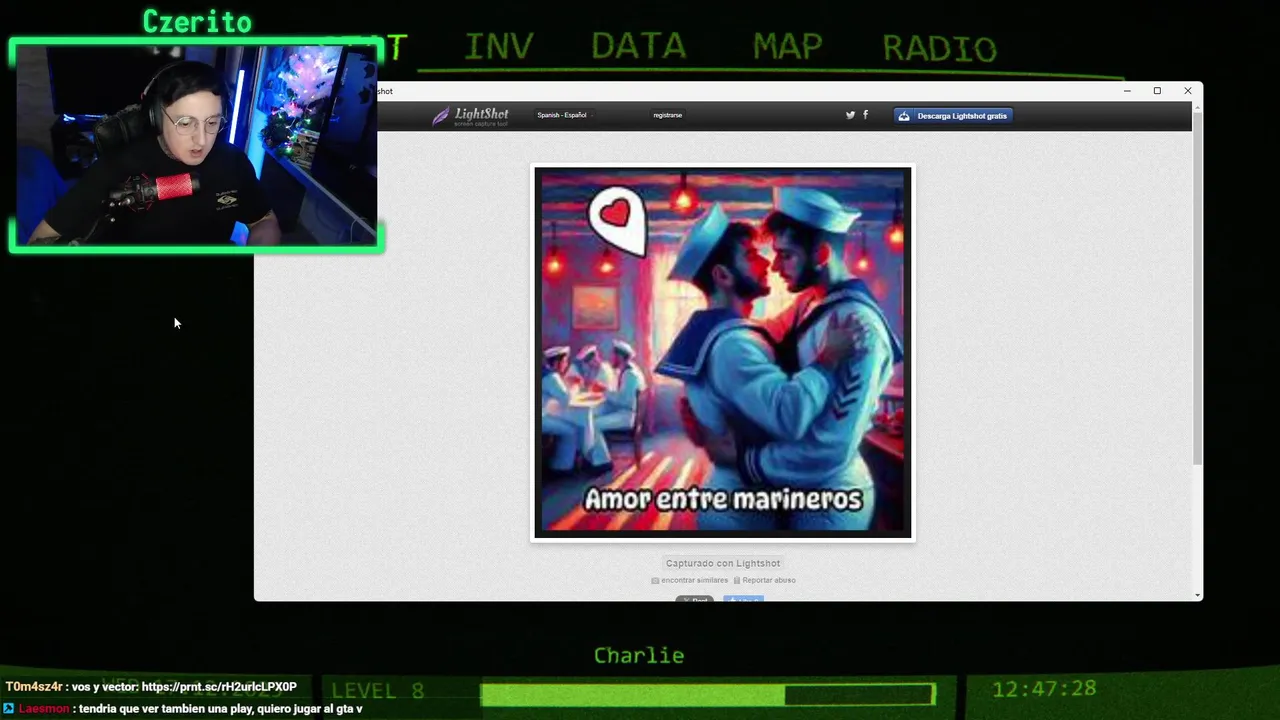Screen dimensions: 1280x720
Task: Open the Facebook icon in the header
Action: click(865, 115)
